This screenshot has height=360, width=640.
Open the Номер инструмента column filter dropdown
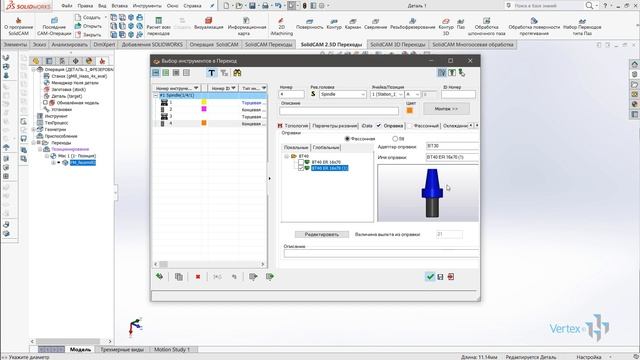196,88
